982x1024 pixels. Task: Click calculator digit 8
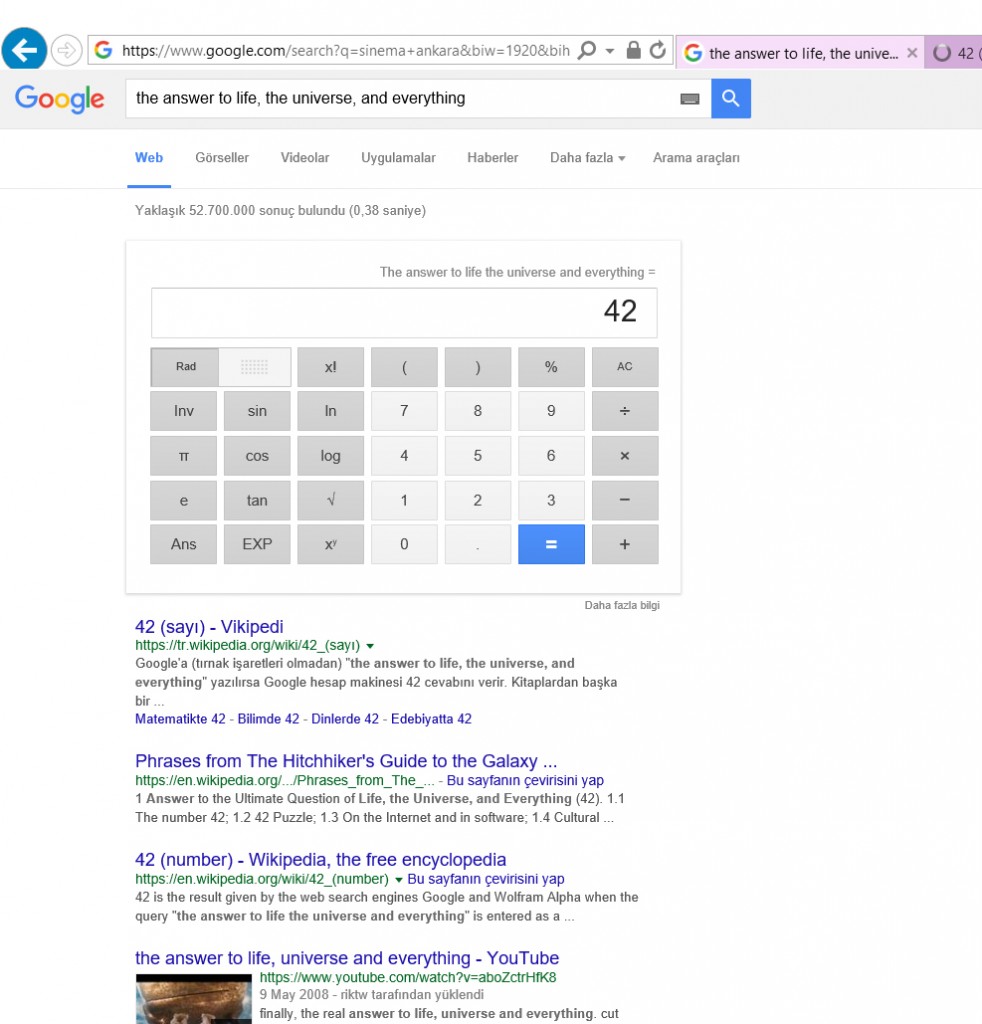478,411
